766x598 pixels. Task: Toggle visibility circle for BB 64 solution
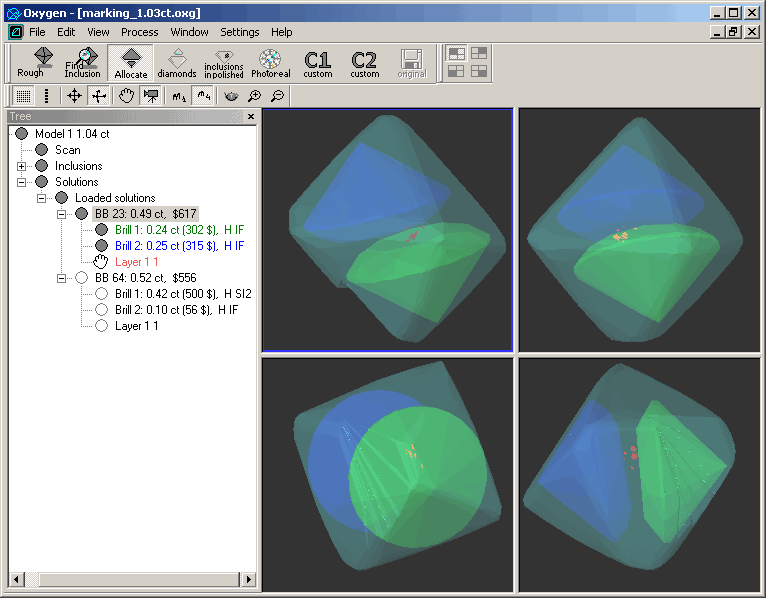click(81, 278)
